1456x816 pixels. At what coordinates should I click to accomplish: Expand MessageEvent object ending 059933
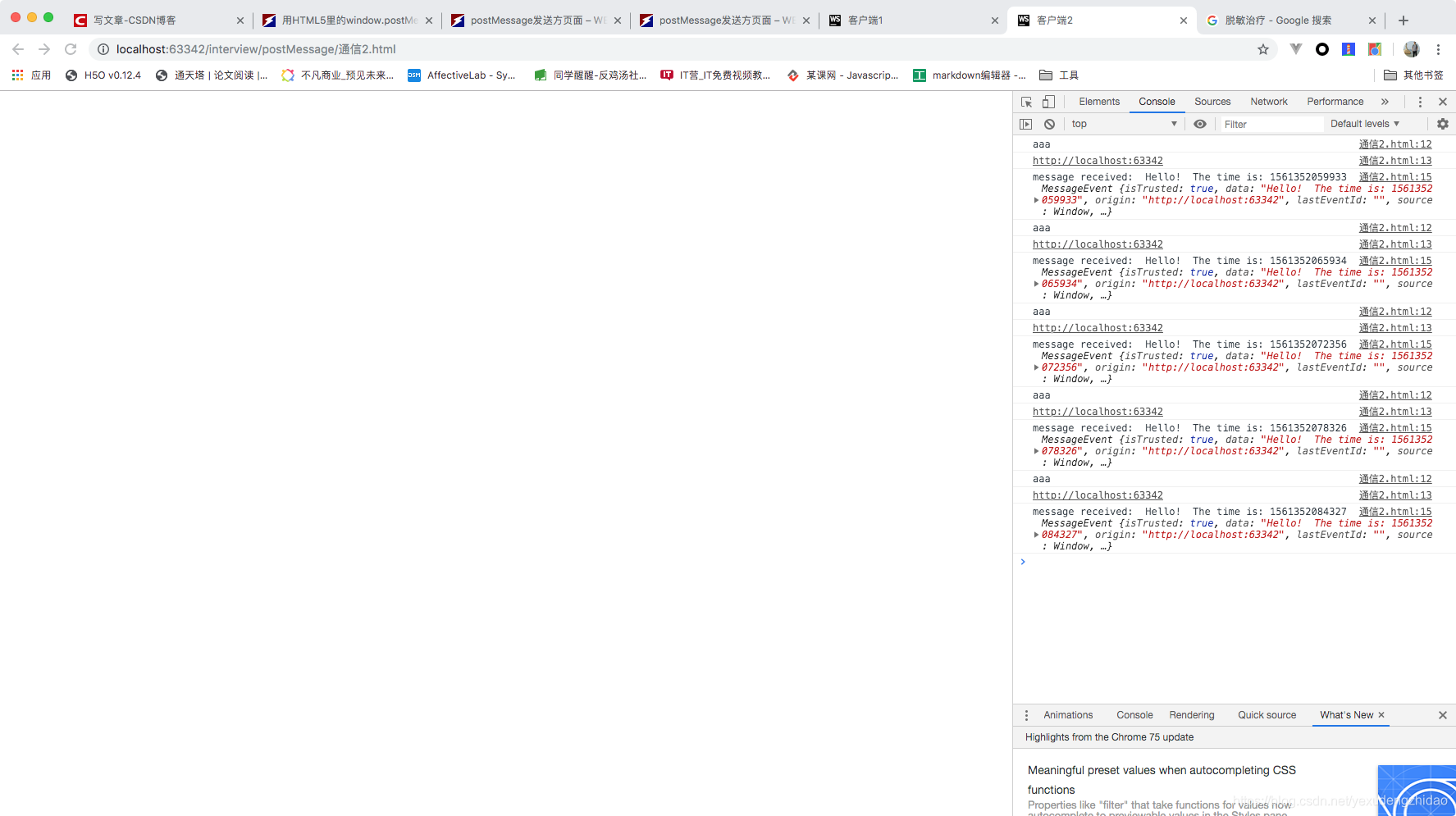click(1037, 200)
